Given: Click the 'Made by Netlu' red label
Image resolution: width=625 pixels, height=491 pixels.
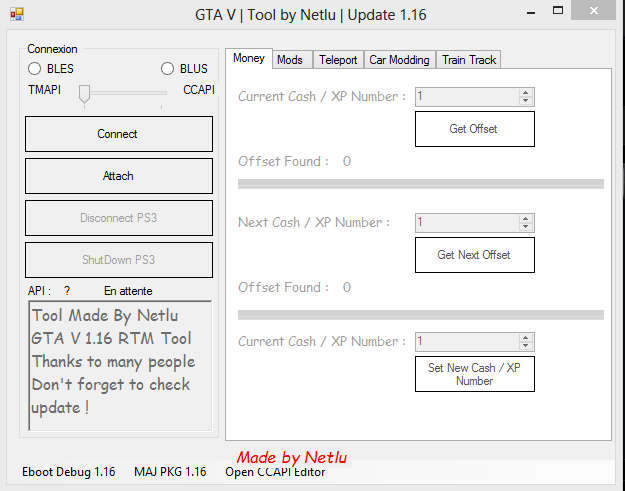Looking at the screenshot, I should 291,458.
